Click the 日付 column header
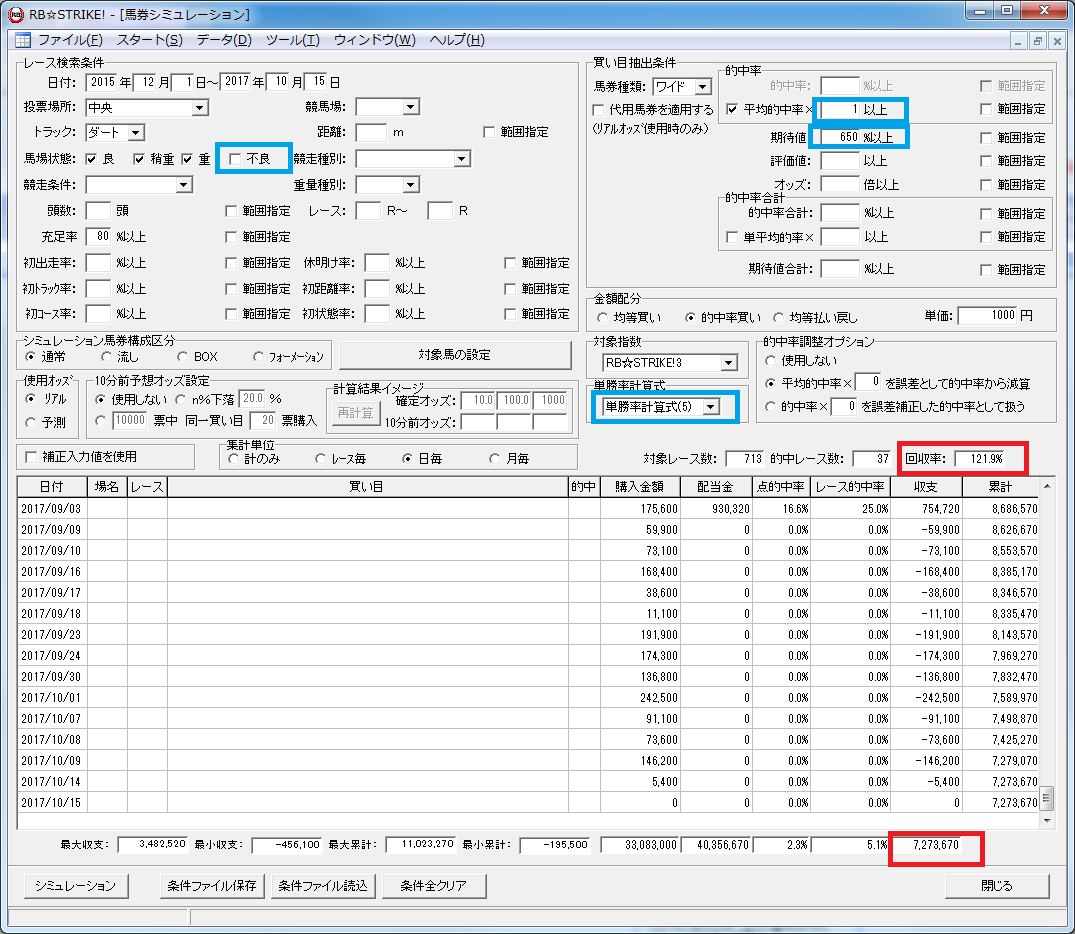 [x=52, y=487]
